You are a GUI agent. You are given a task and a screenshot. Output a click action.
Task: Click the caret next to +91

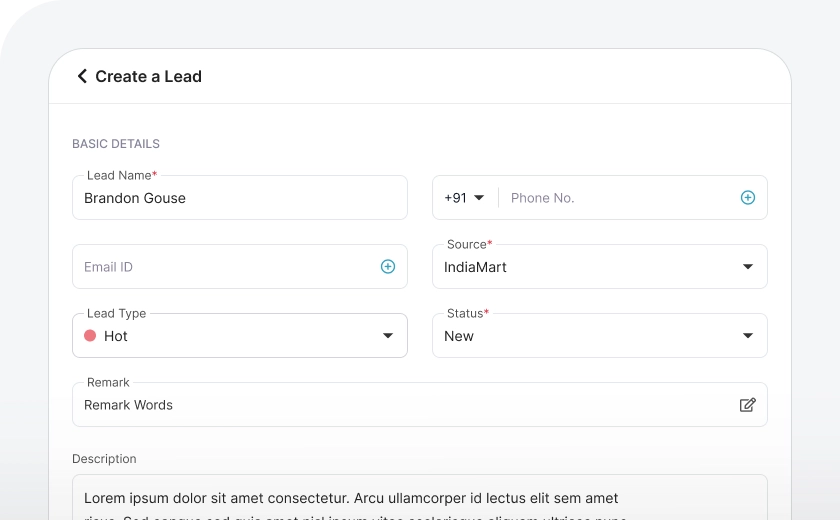(479, 198)
